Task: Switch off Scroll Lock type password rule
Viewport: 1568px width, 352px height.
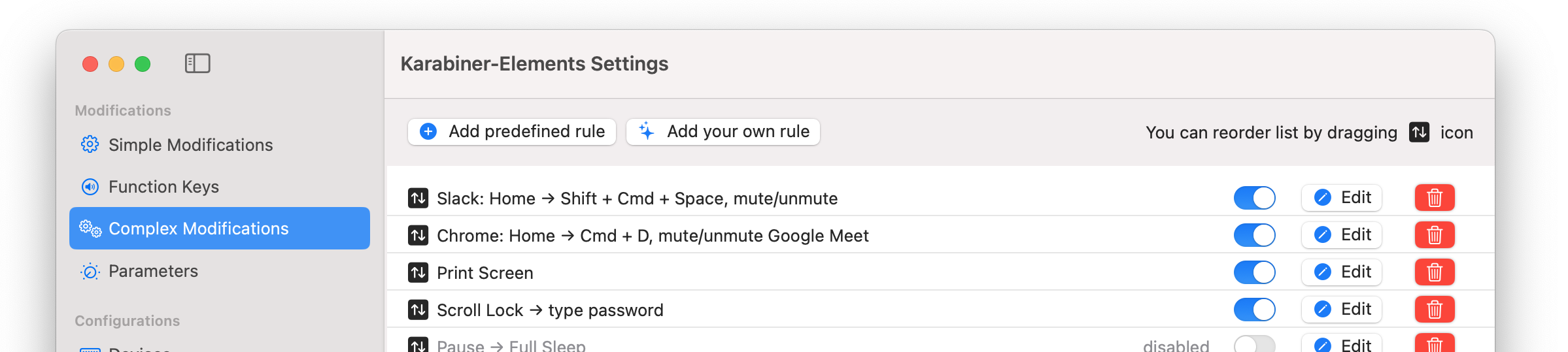Action: 1254,310
